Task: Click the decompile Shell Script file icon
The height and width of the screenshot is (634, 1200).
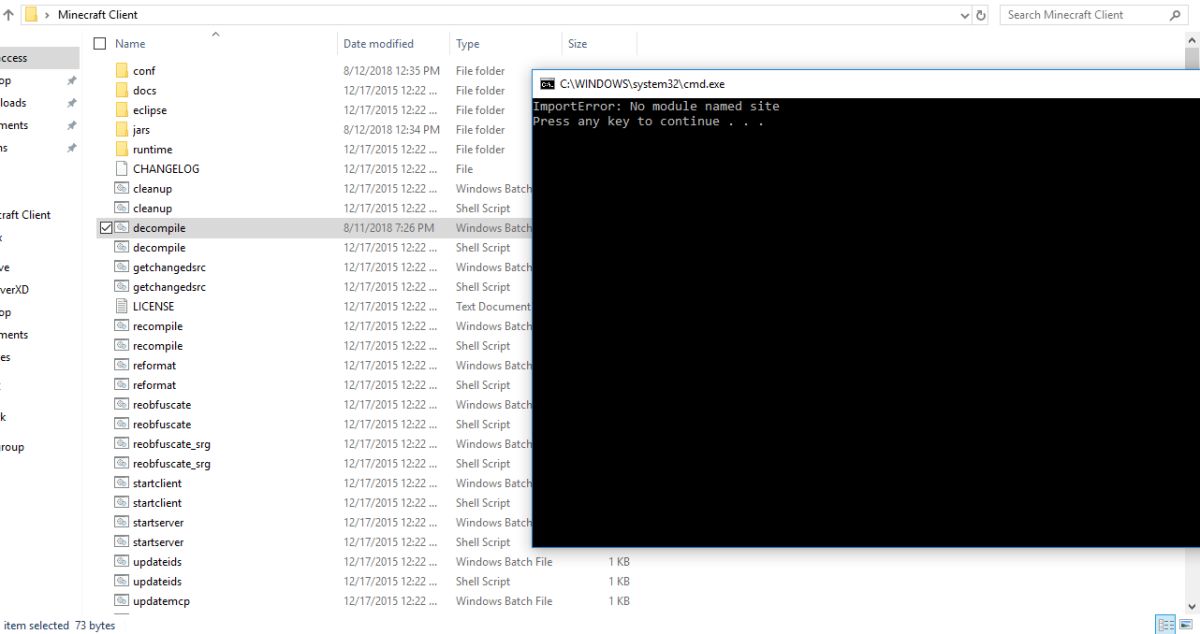Action: 122,248
